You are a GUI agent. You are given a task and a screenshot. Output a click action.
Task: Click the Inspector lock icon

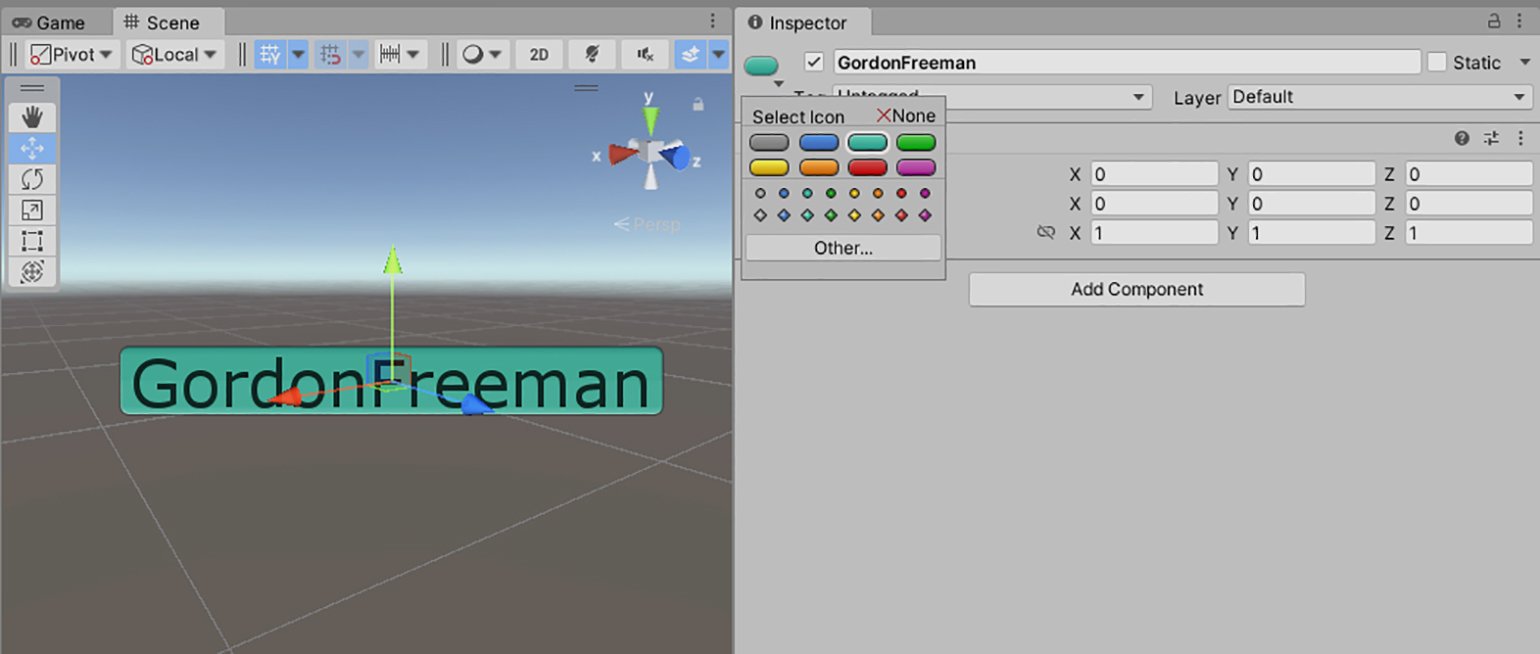point(1494,21)
